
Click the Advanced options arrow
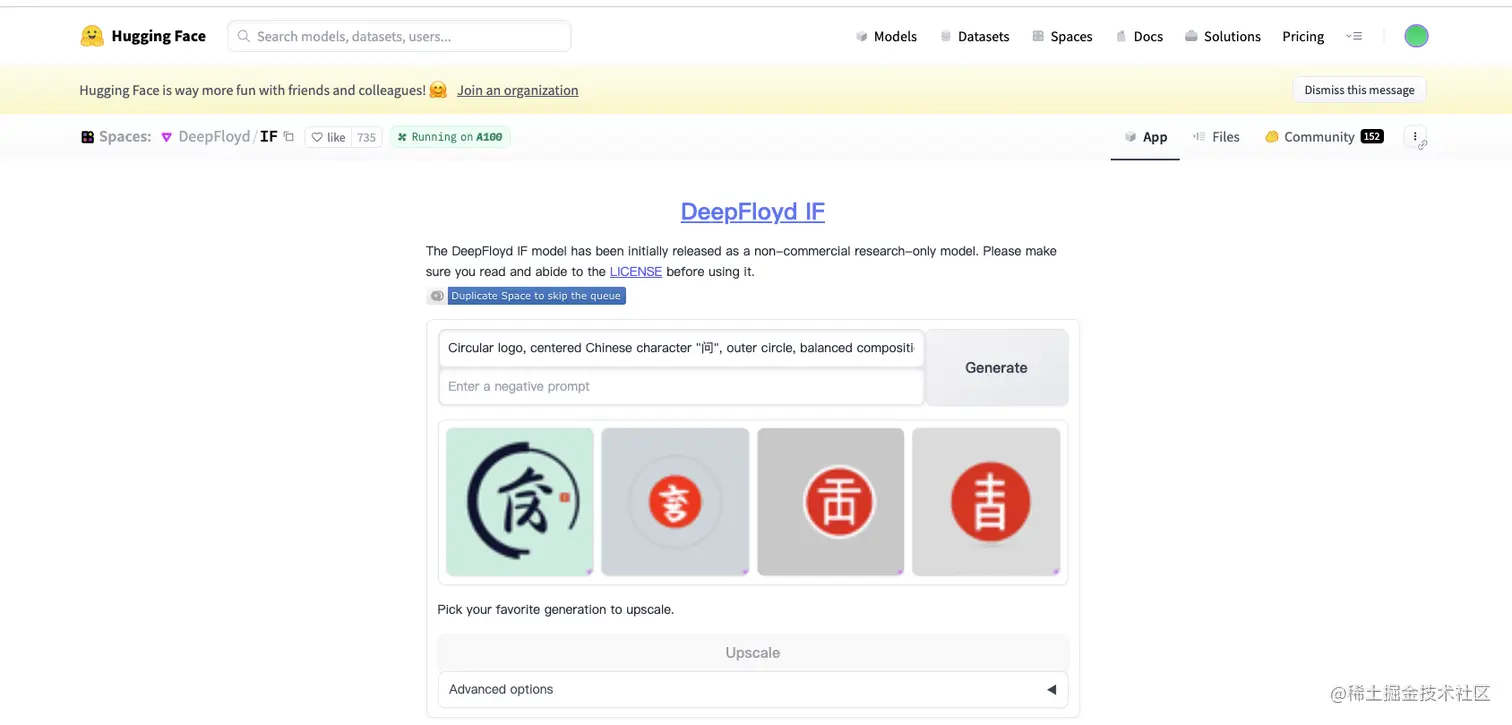(x=1051, y=690)
